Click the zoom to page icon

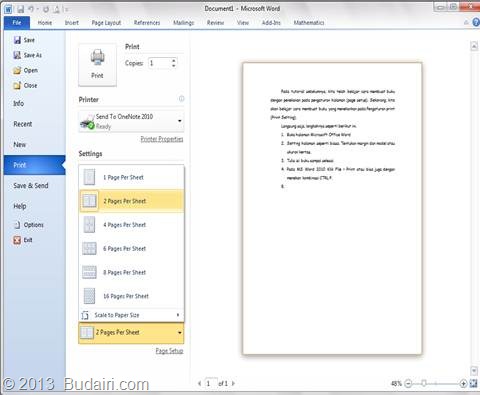[x=473, y=383]
